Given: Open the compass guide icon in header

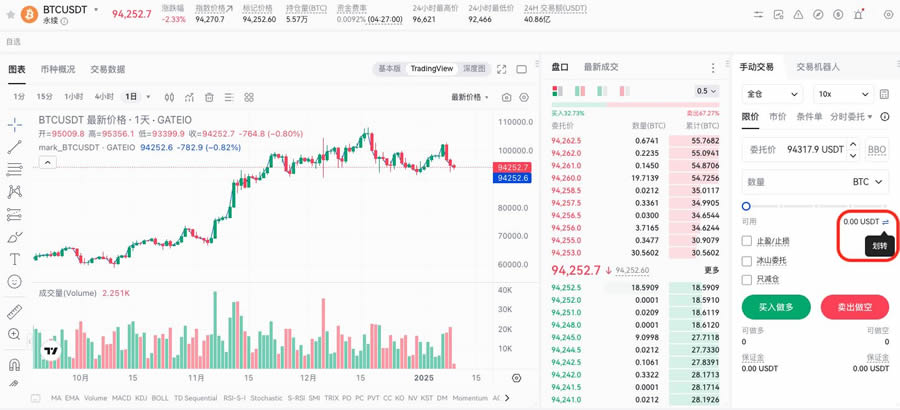Looking at the screenshot, I should click(x=818, y=14).
